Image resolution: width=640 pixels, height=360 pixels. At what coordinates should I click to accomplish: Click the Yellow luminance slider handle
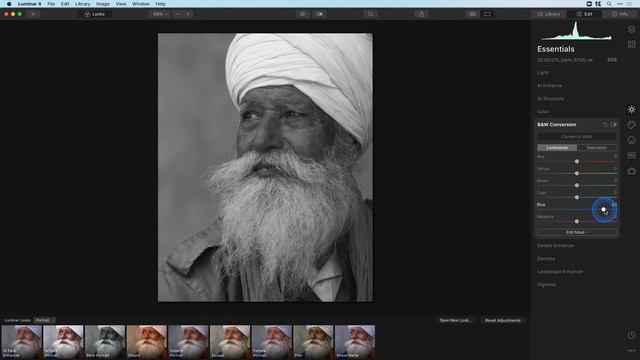pyautogui.click(x=577, y=173)
